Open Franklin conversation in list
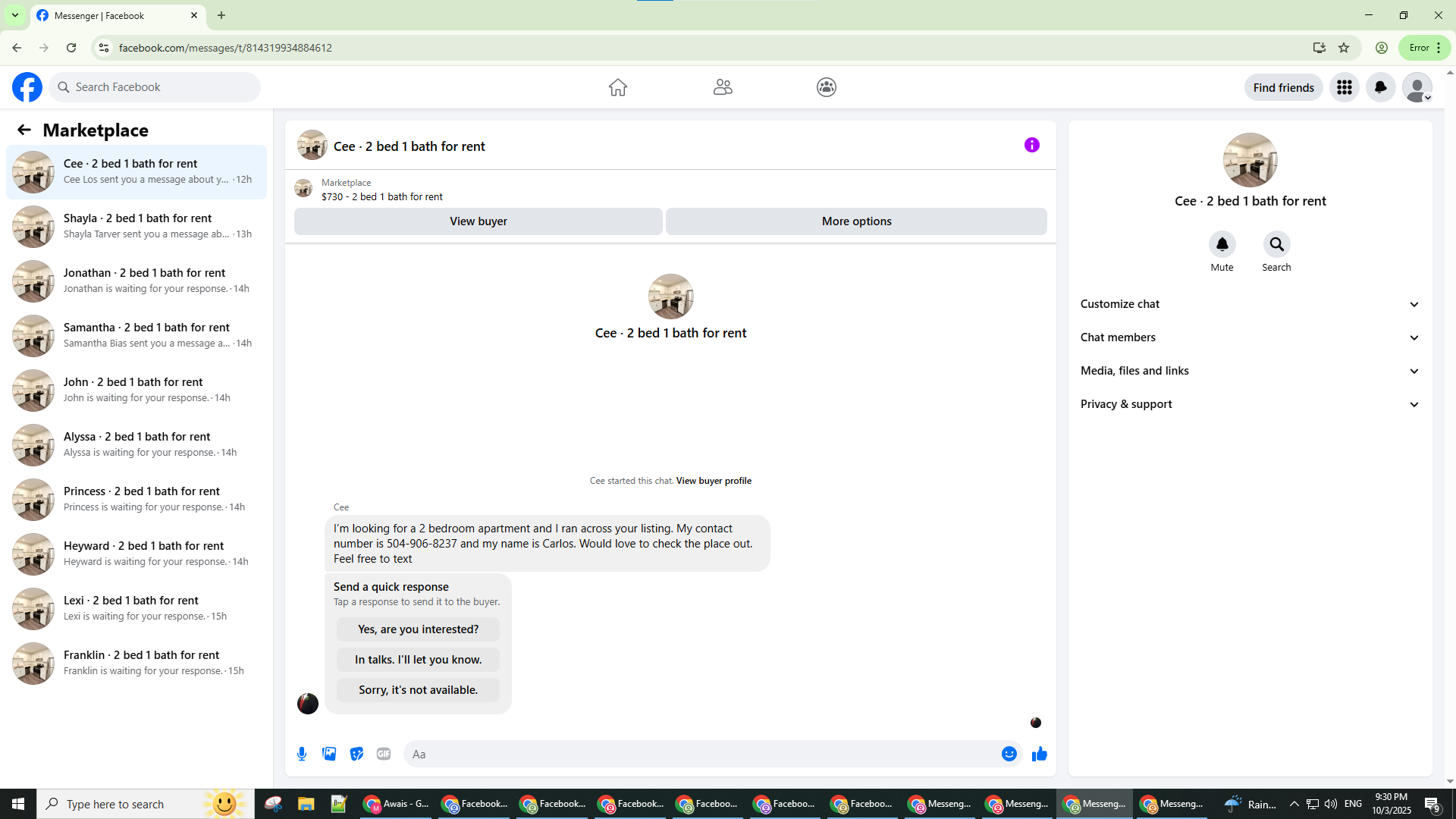The width and height of the screenshot is (1456, 819). click(x=136, y=664)
